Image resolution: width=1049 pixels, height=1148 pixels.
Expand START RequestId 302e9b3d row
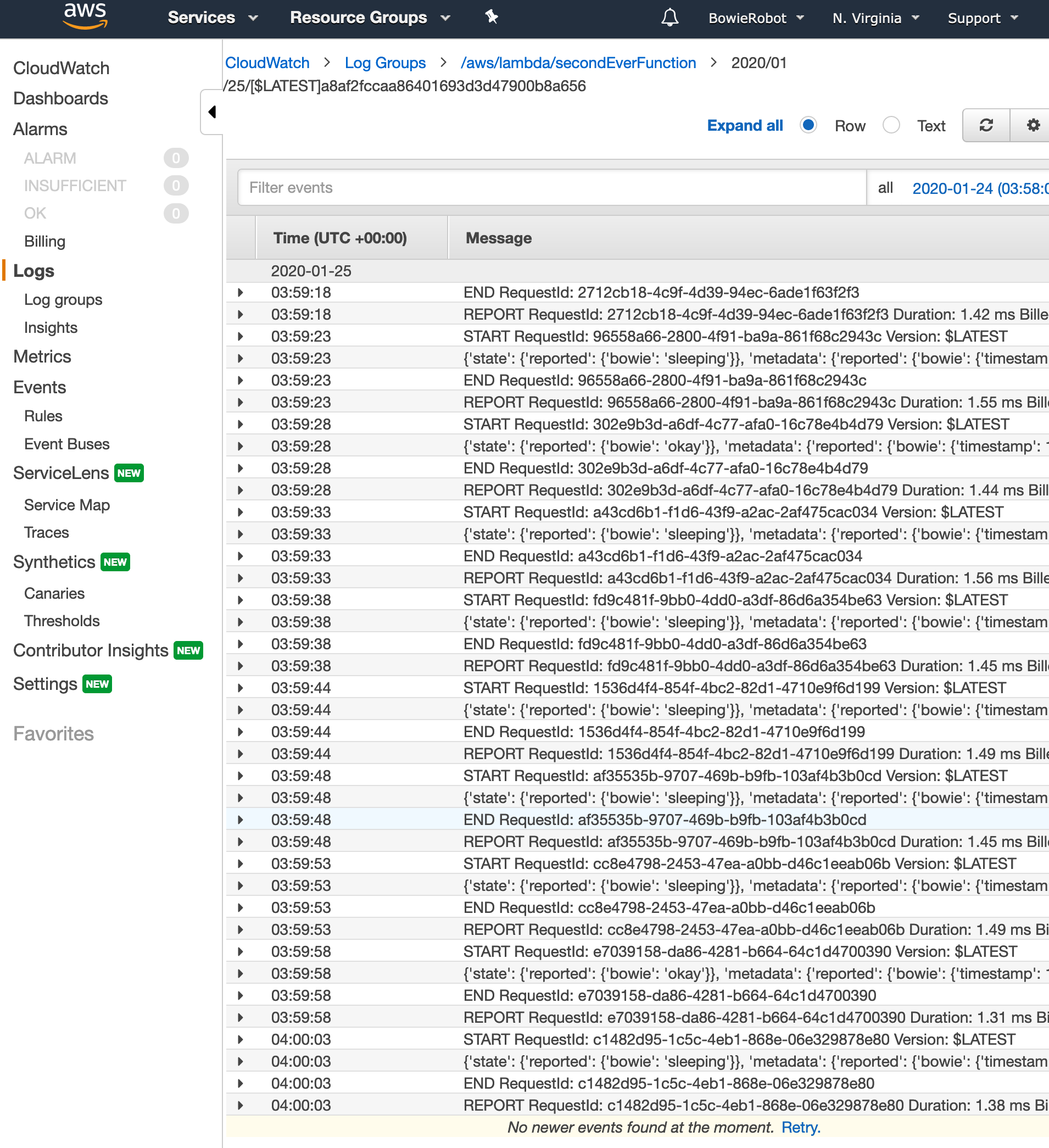point(241,424)
